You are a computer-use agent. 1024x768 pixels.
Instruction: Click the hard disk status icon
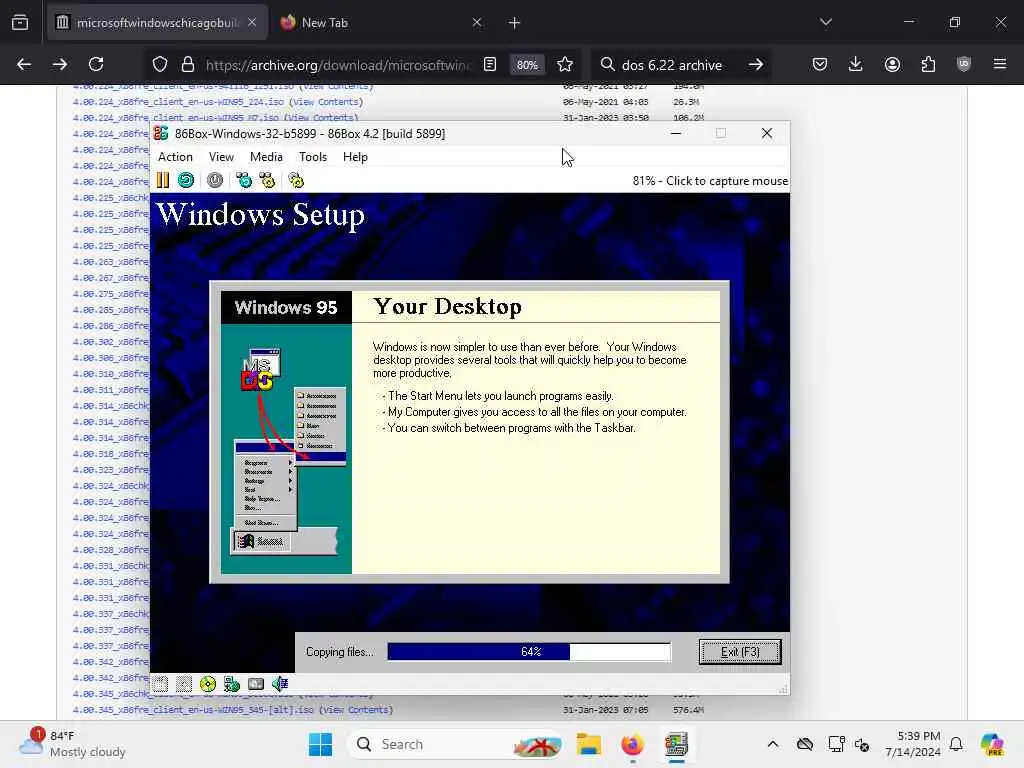coord(256,684)
